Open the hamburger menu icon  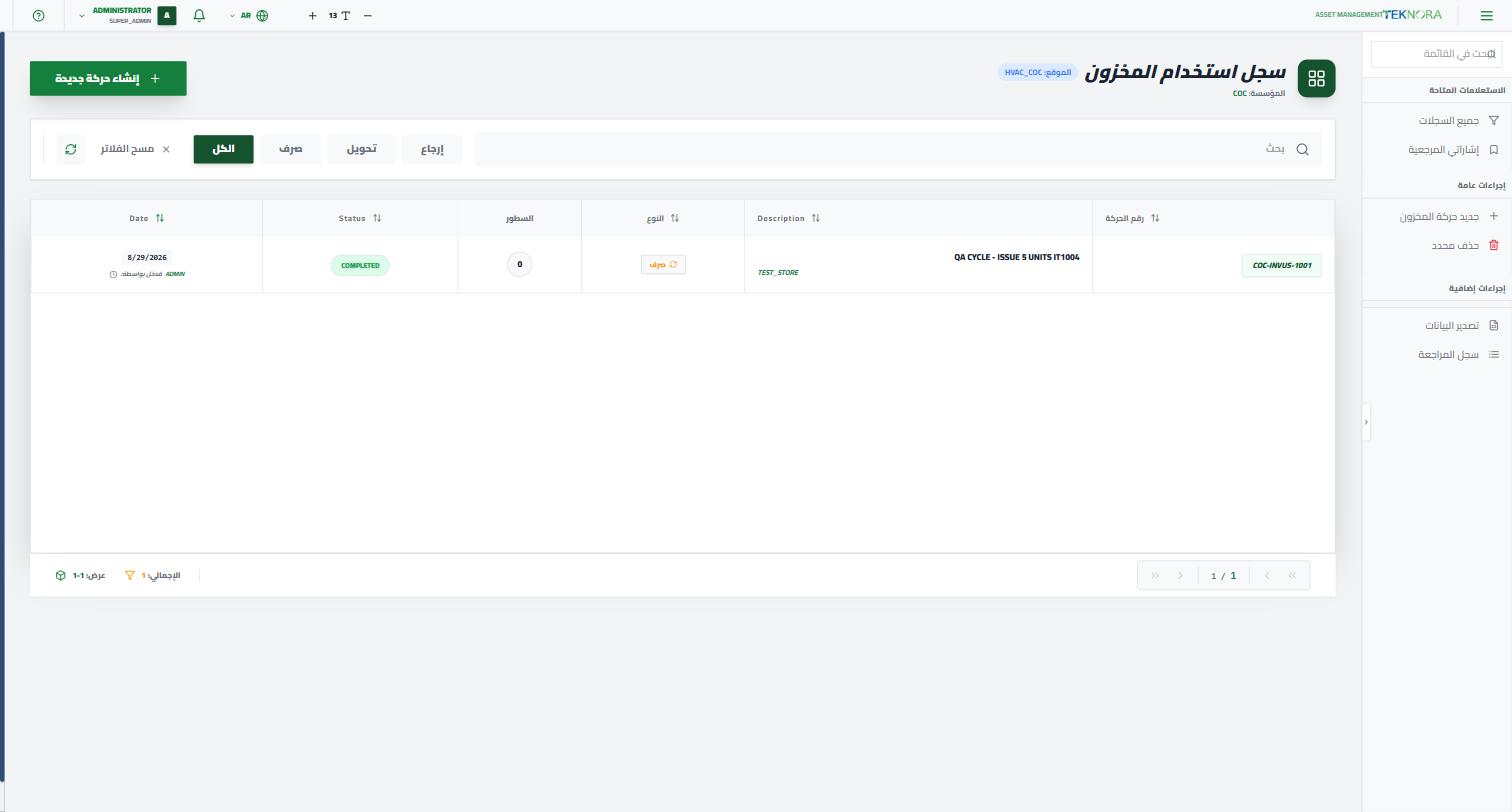[1486, 16]
